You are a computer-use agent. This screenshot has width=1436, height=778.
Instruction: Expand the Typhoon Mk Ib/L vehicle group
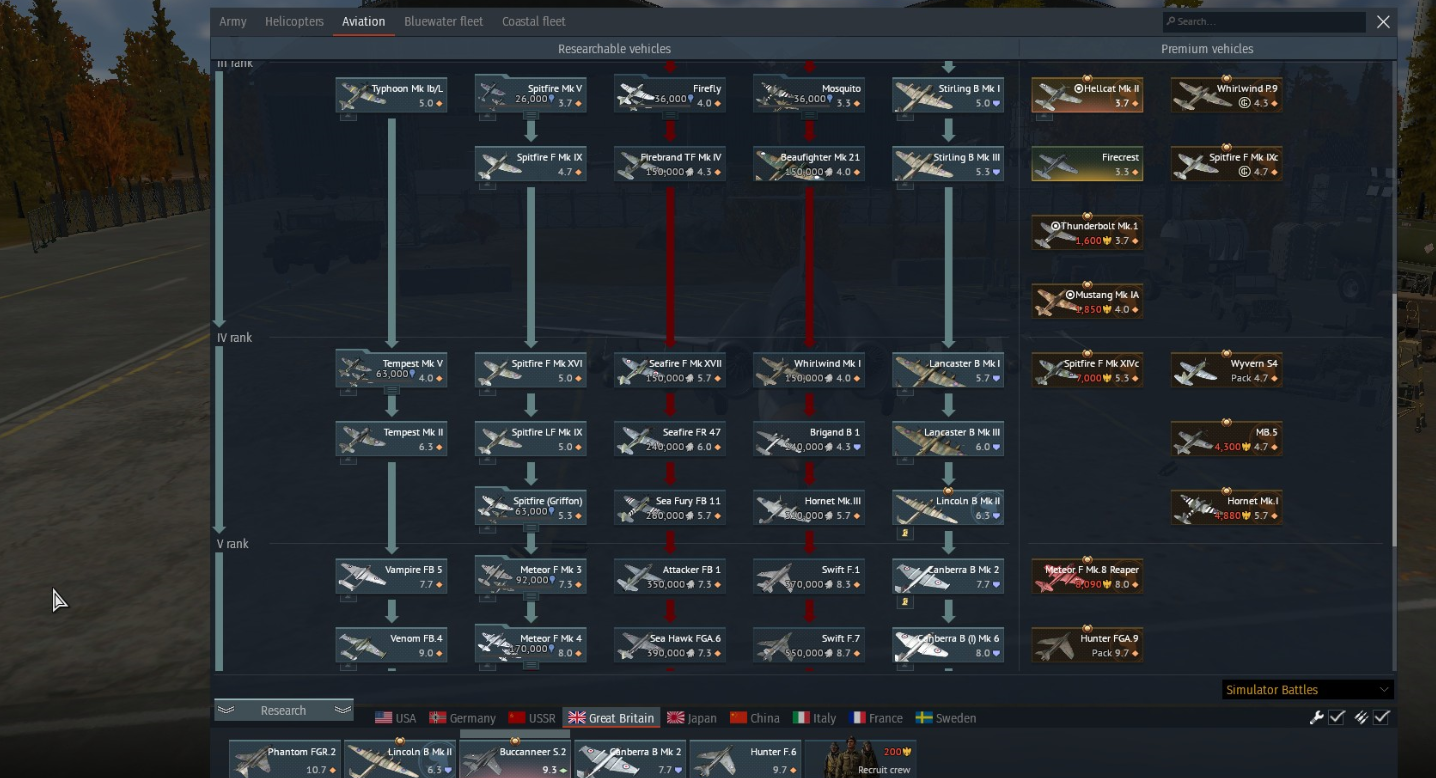click(391, 96)
